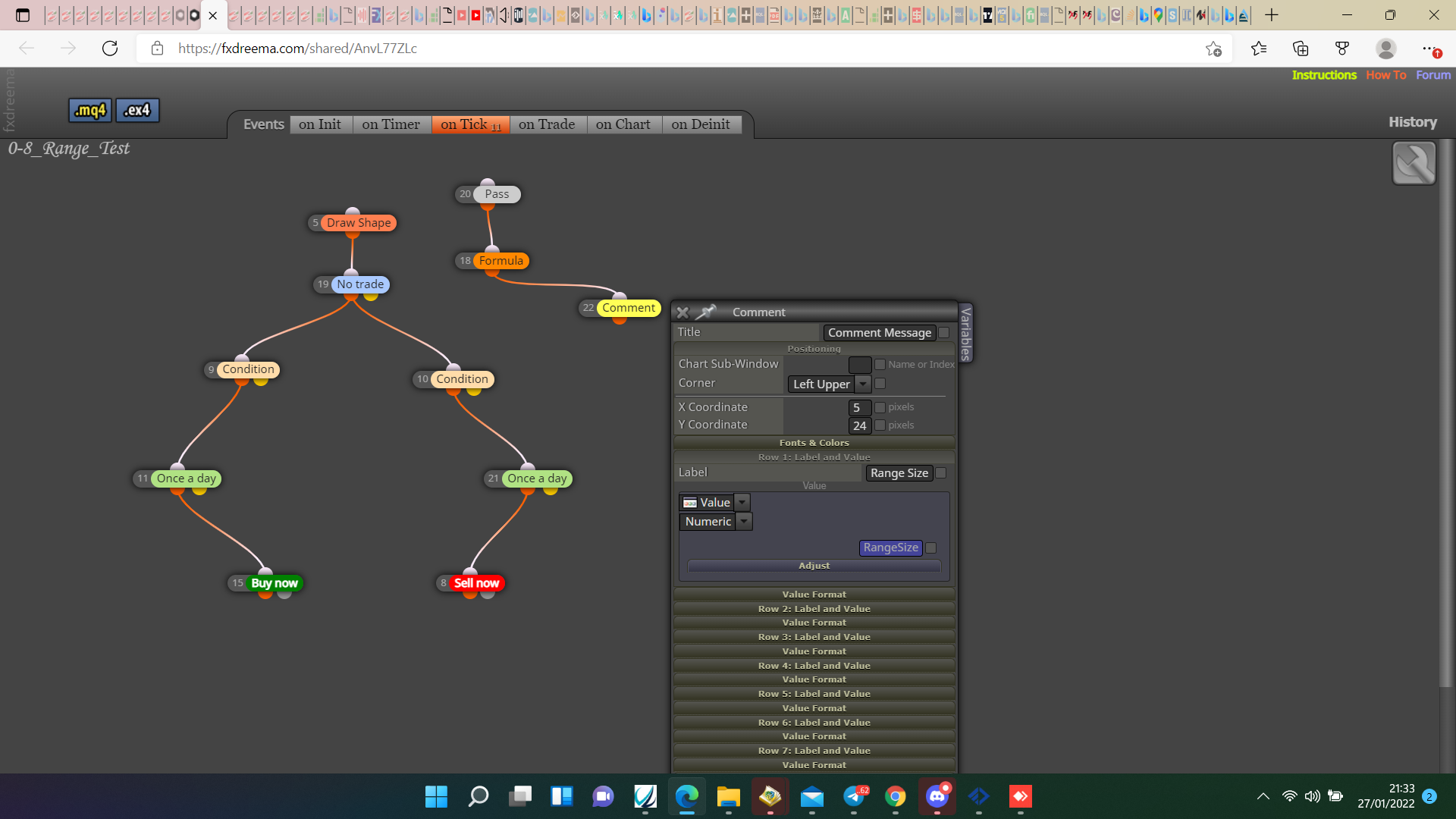The width and height of the screenshot is (1456, 819).
Task: Refresh the browser page
Action: [110, 49]
